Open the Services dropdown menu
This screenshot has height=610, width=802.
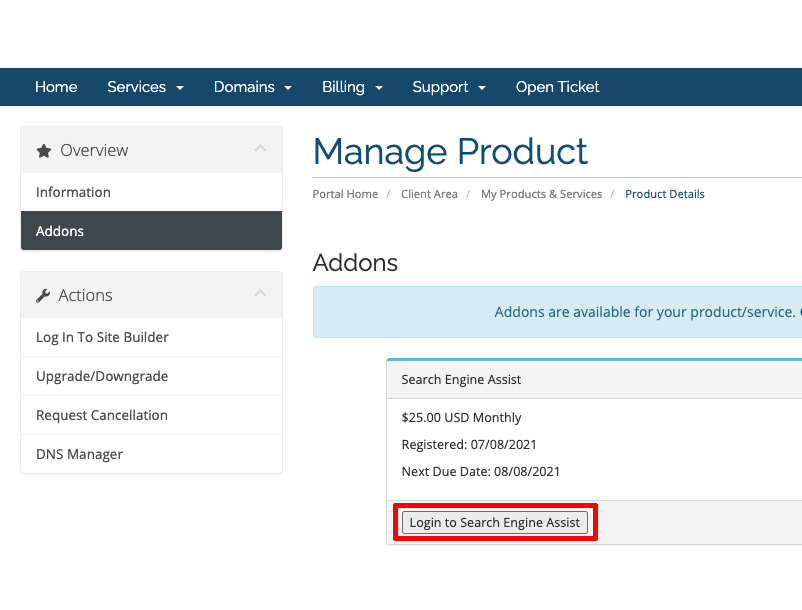[x=145, y=87]
